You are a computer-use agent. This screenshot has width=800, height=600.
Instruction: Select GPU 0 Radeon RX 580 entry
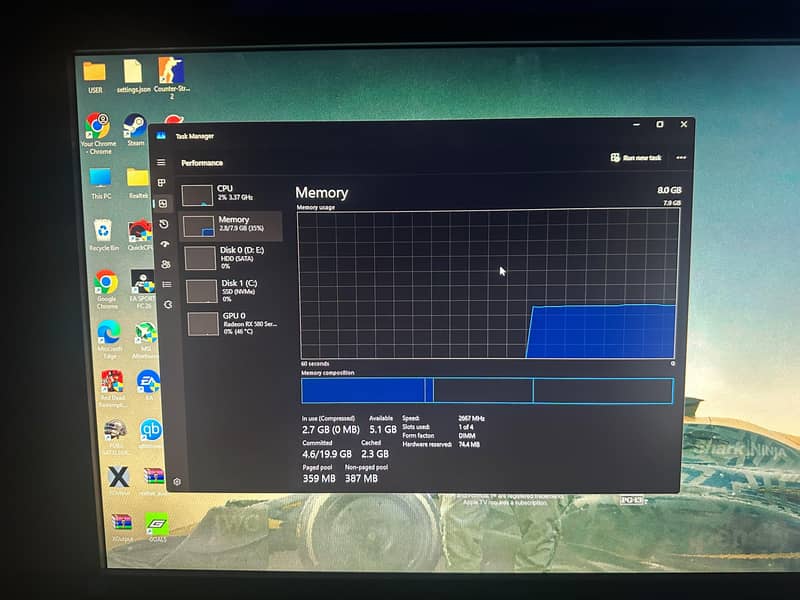pos(236,323)
